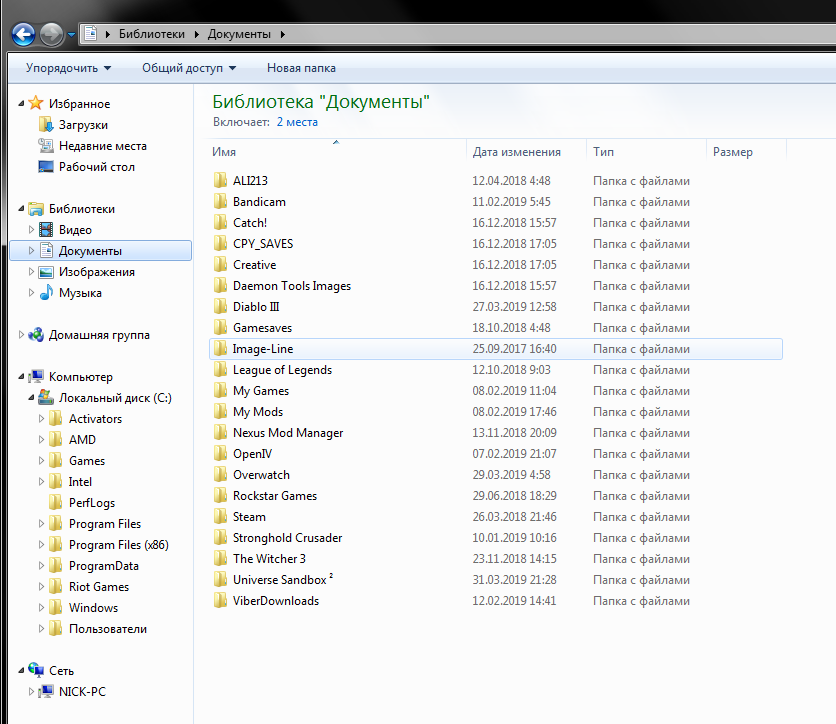Sort by the Дата изменения column header
Image resolution: width=836 pixels, height=724 pixels.
(516, 152)
